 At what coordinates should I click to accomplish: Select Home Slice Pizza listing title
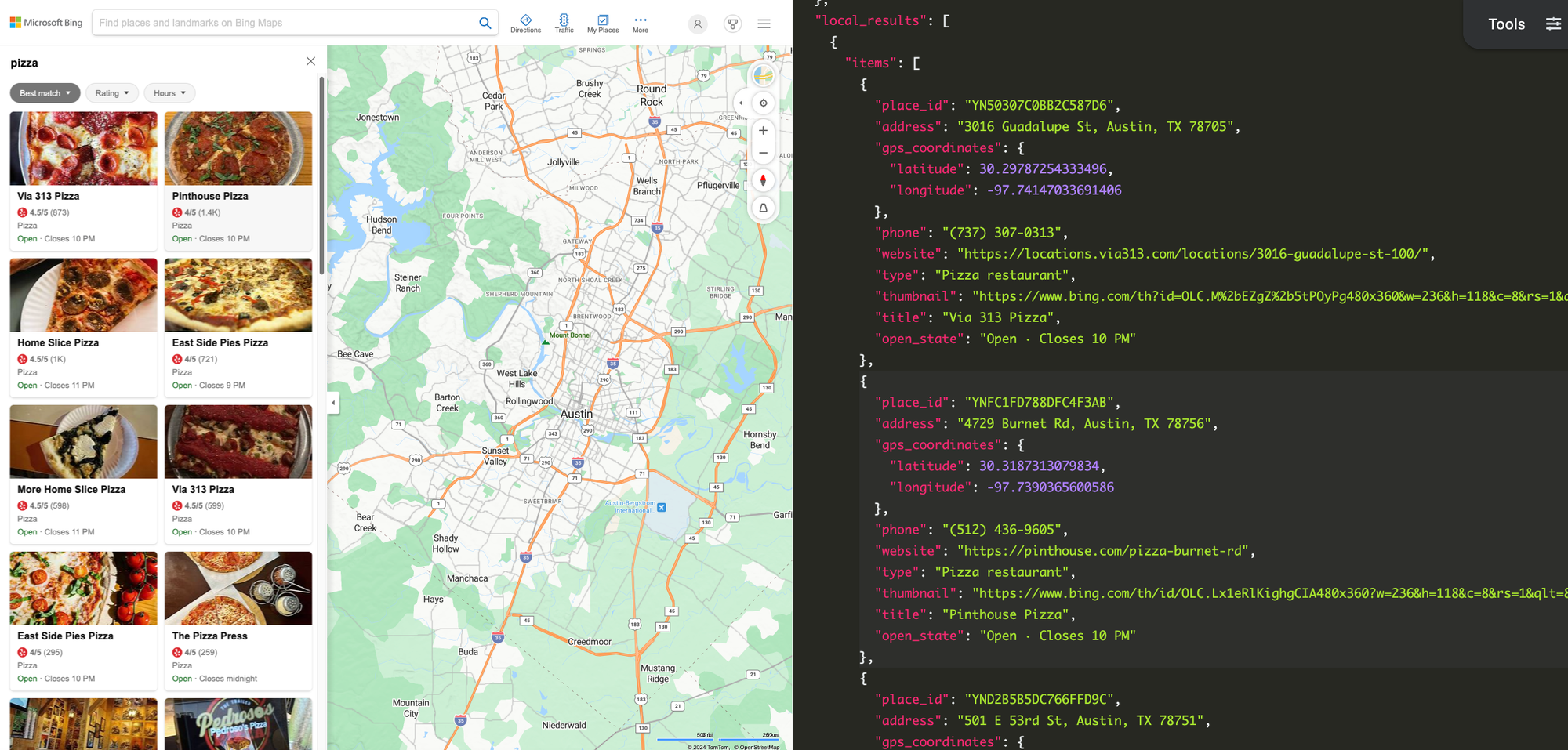[58, 342]
